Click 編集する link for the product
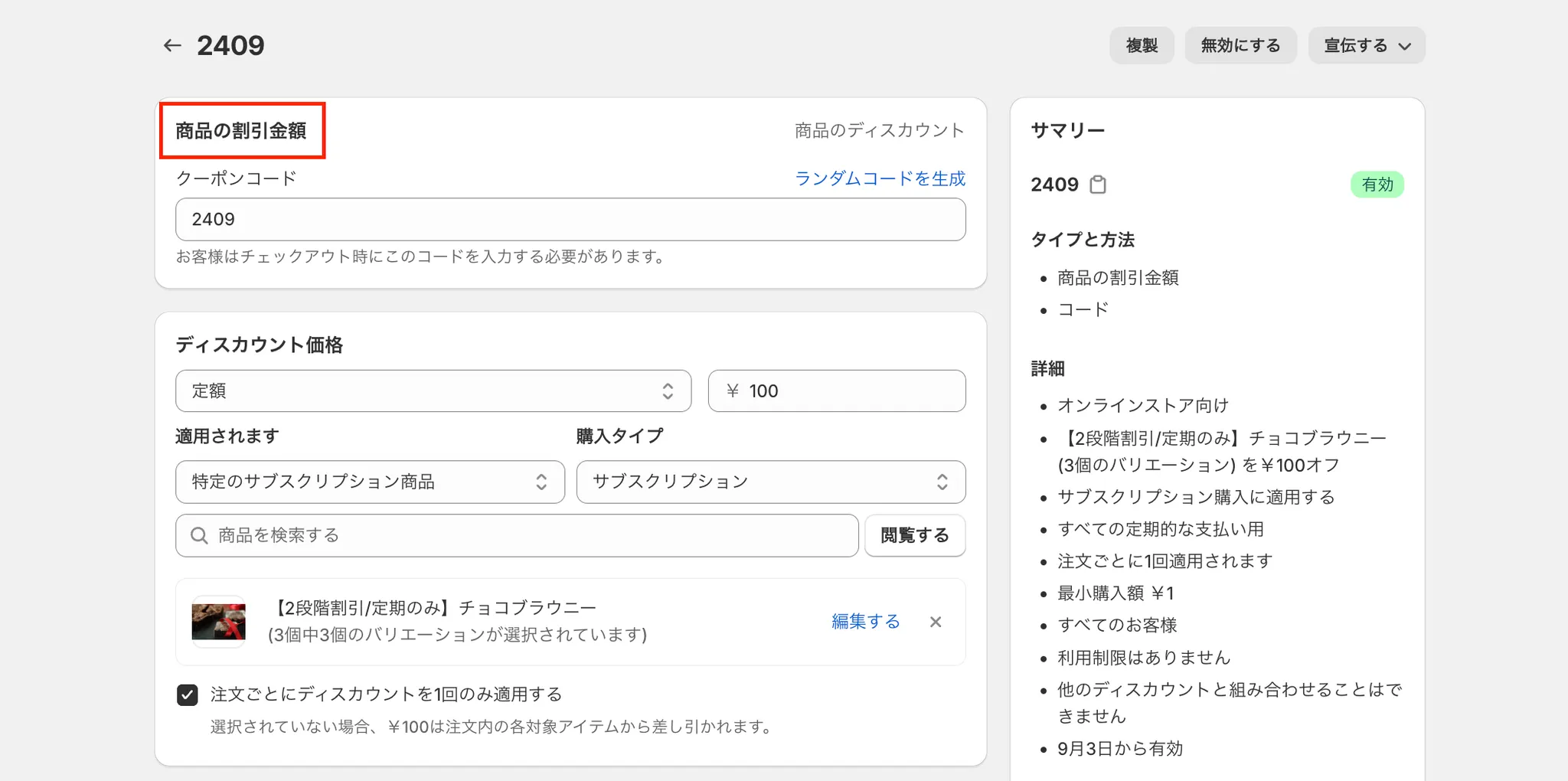The width and height of the screenshot is (1568, 781). coord(866,622)
